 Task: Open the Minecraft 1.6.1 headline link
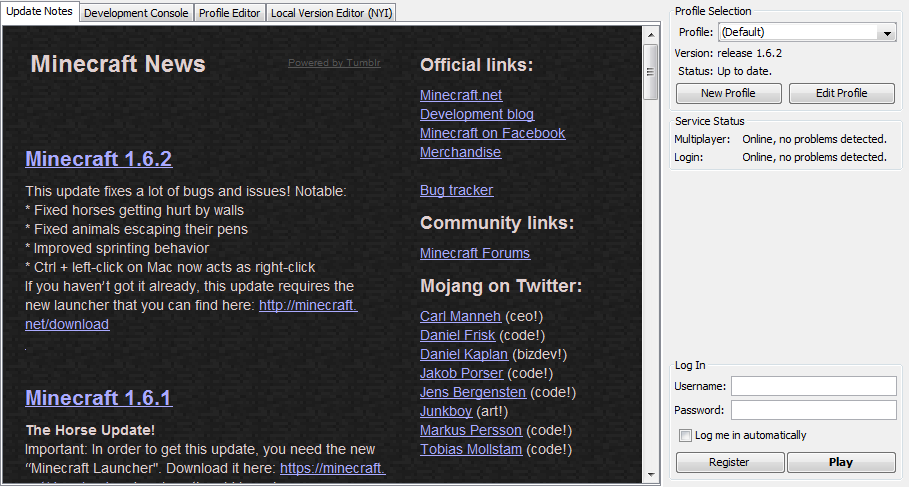tap(99, 398)
